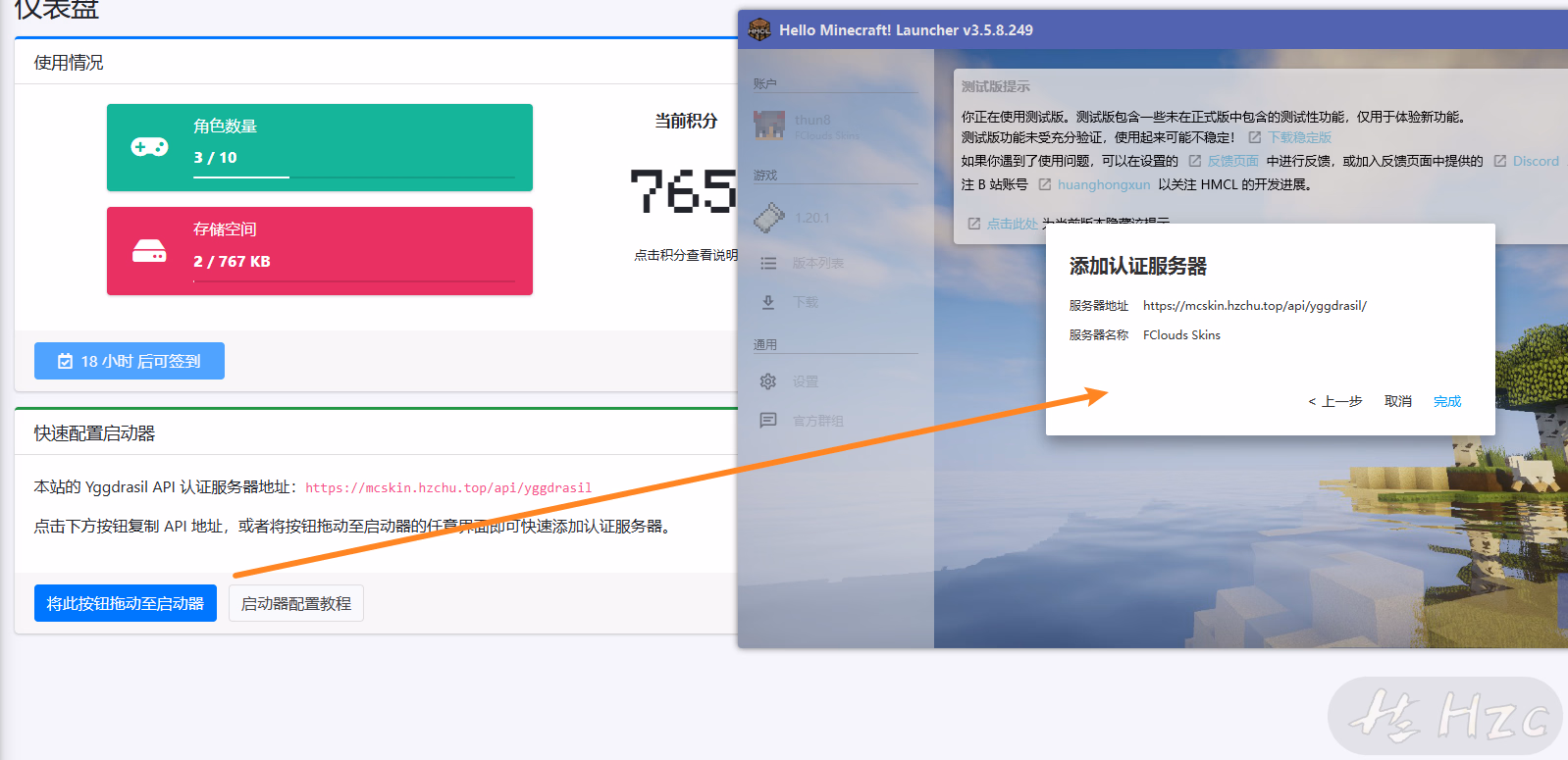
Task: Click the download arrow icon beside 下载
Action: coord(768,302)
